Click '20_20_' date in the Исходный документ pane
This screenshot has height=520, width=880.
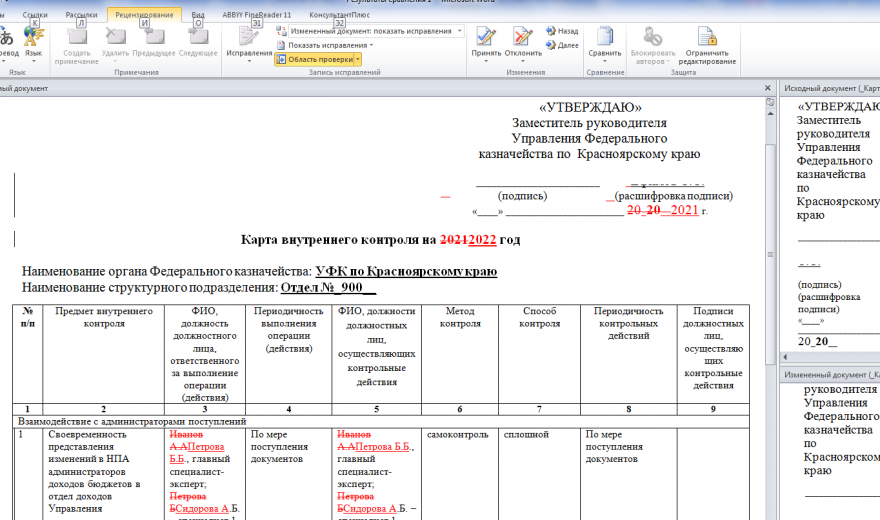pyautogui.click(x=817, y=341)
